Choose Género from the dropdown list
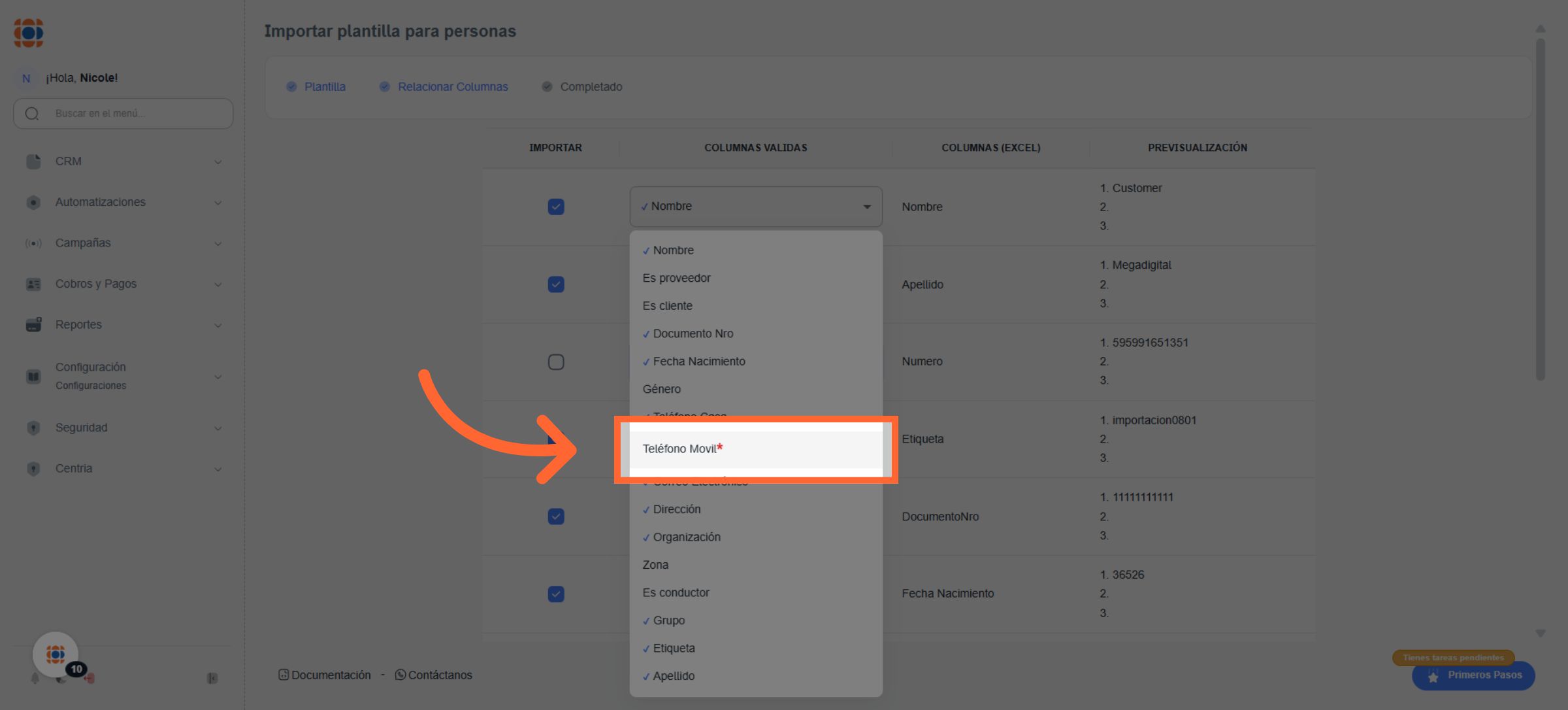 click(662, 390)
